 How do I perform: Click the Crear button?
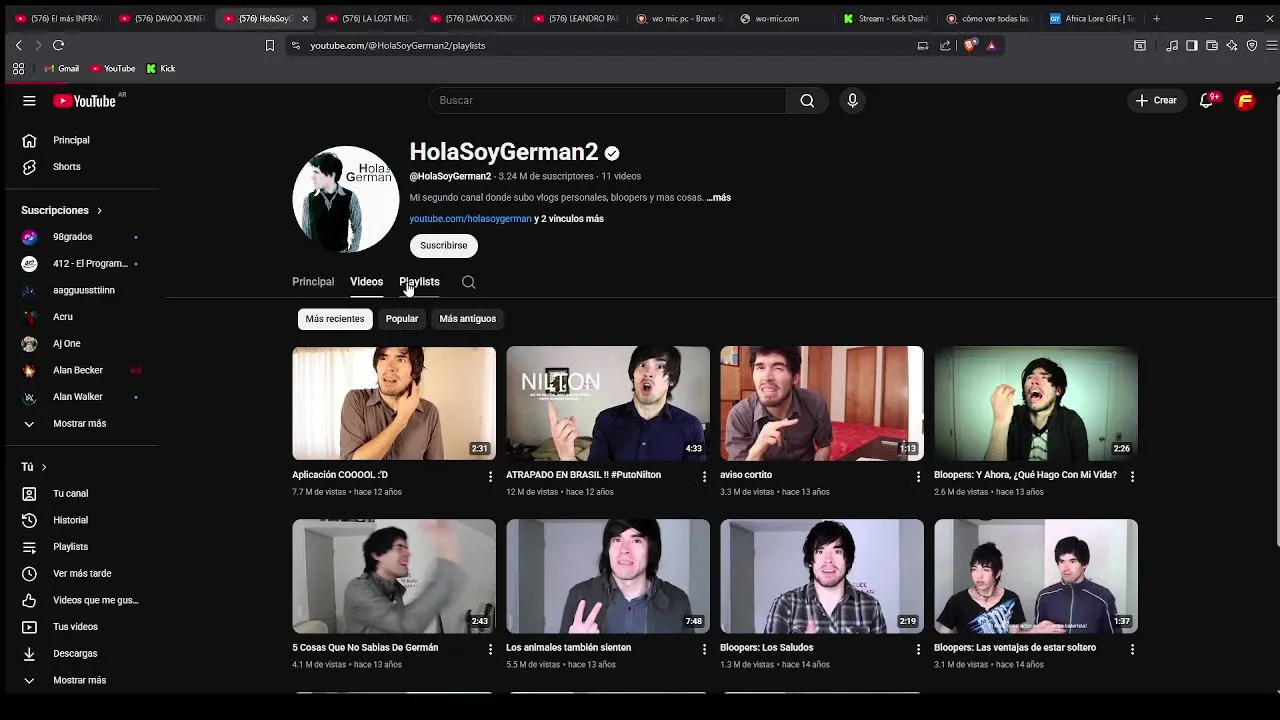[x=1156, y=100]
